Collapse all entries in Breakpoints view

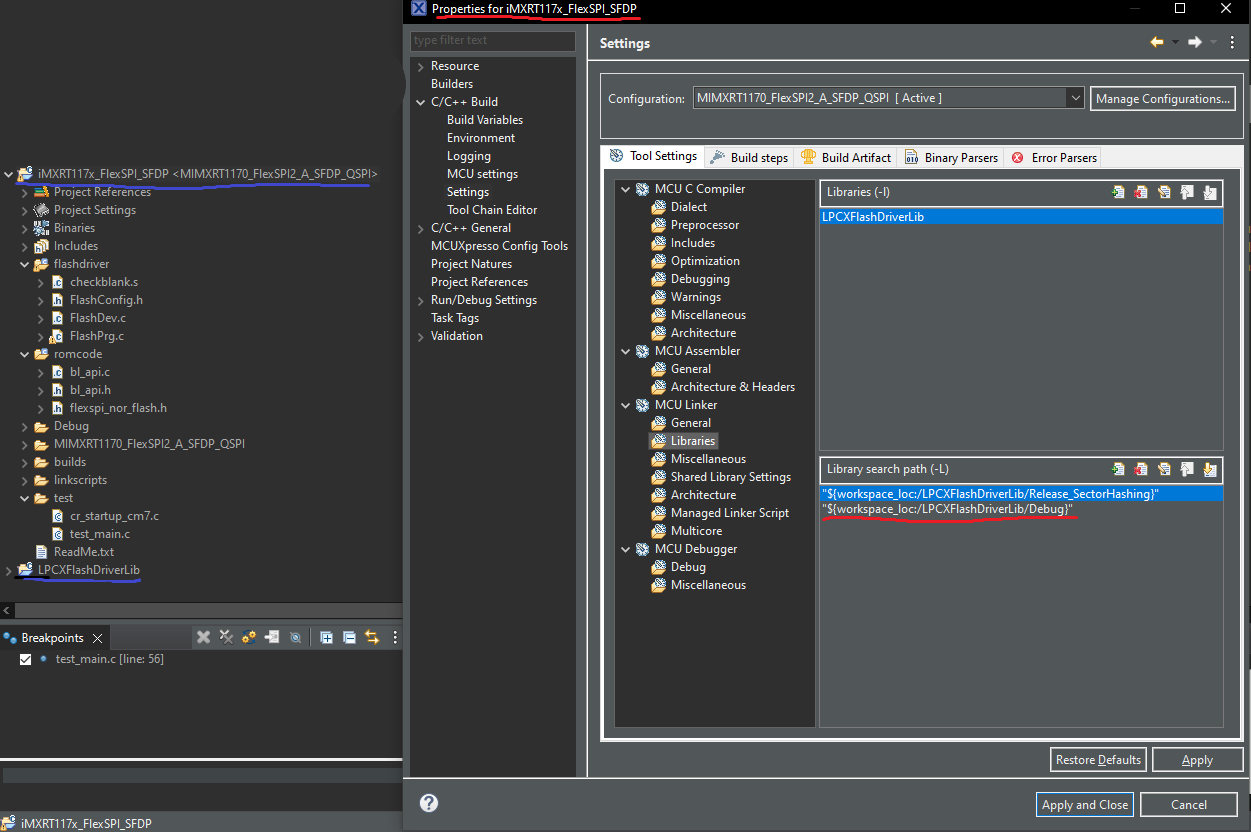[347, 637]
